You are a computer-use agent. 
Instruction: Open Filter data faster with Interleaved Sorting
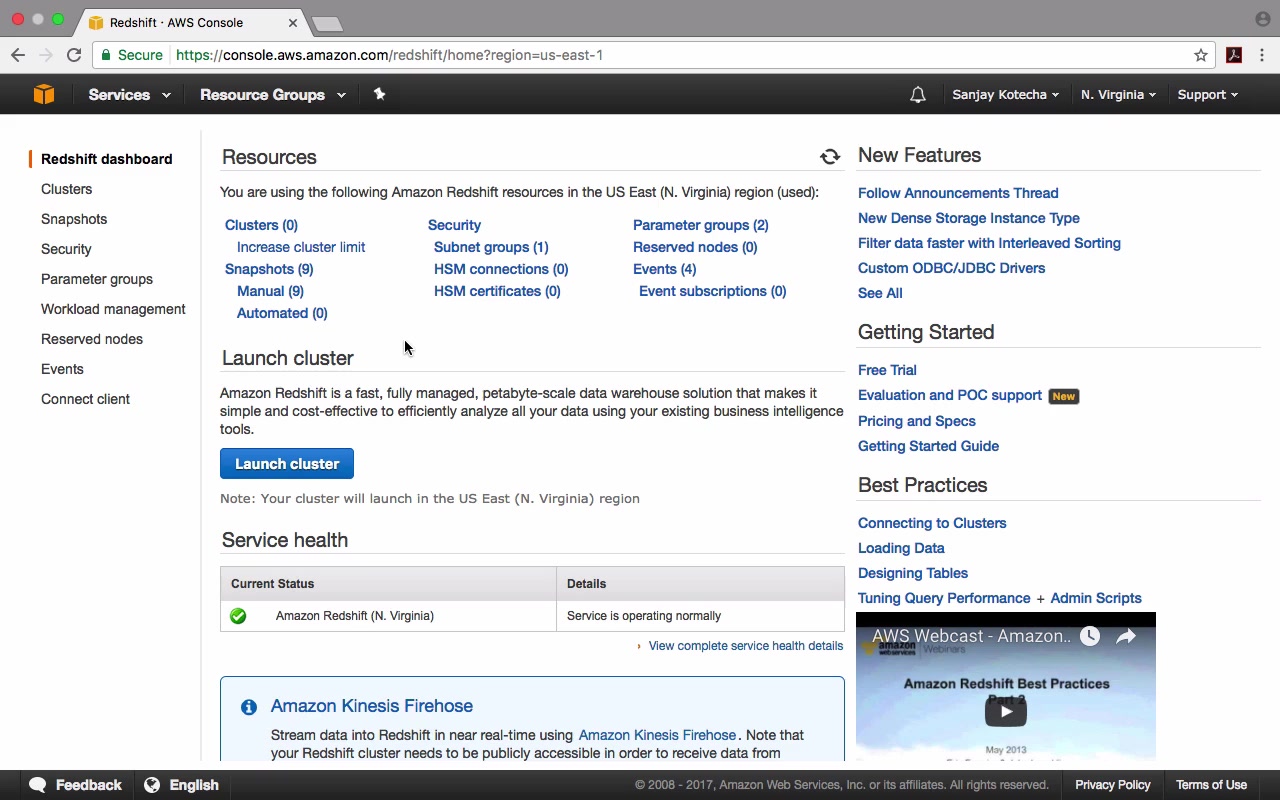pos(989,243)
